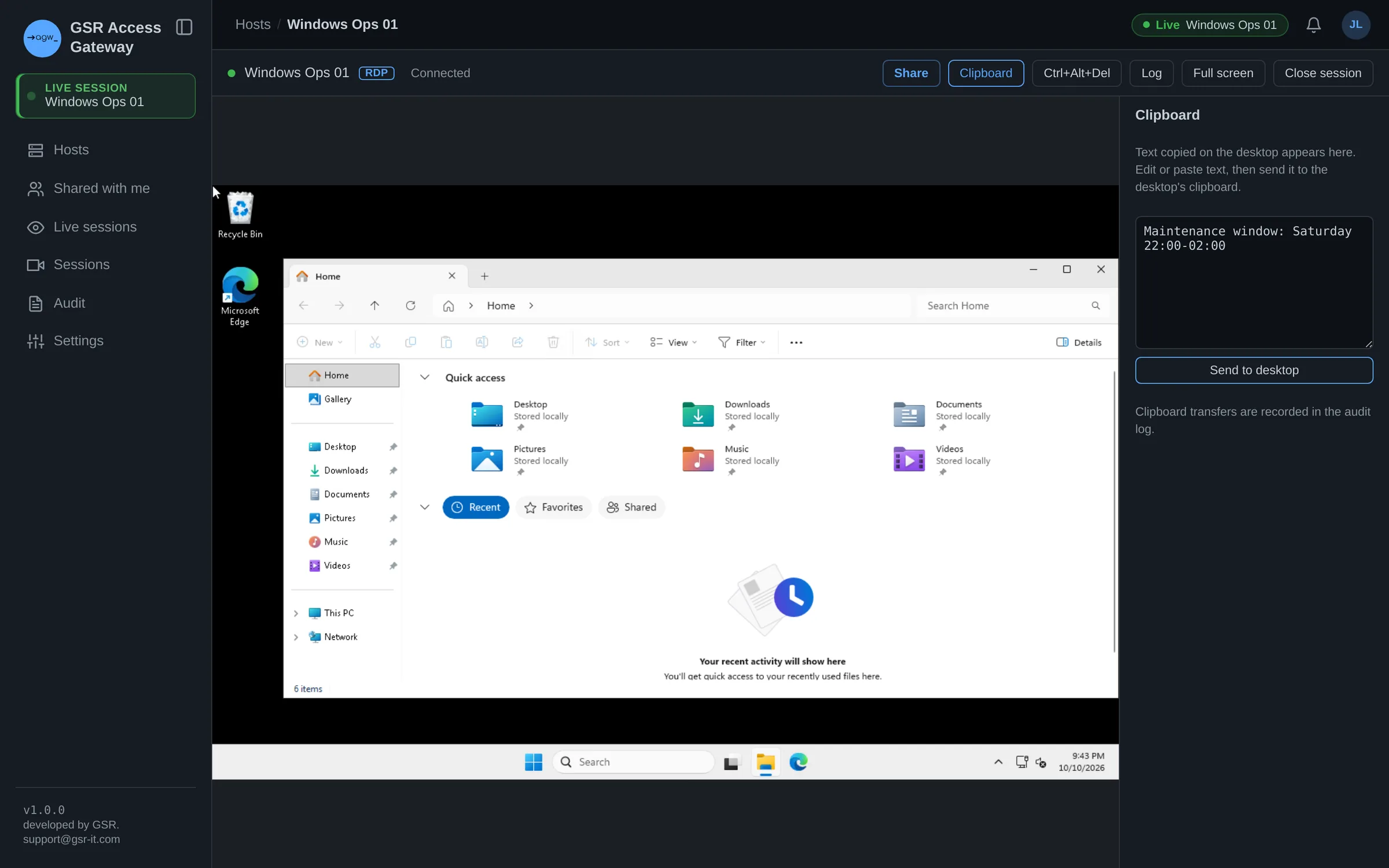Send Ctrl+Alt+Del to the host
The image size is (1389, 868).
tap(1076, 73)
